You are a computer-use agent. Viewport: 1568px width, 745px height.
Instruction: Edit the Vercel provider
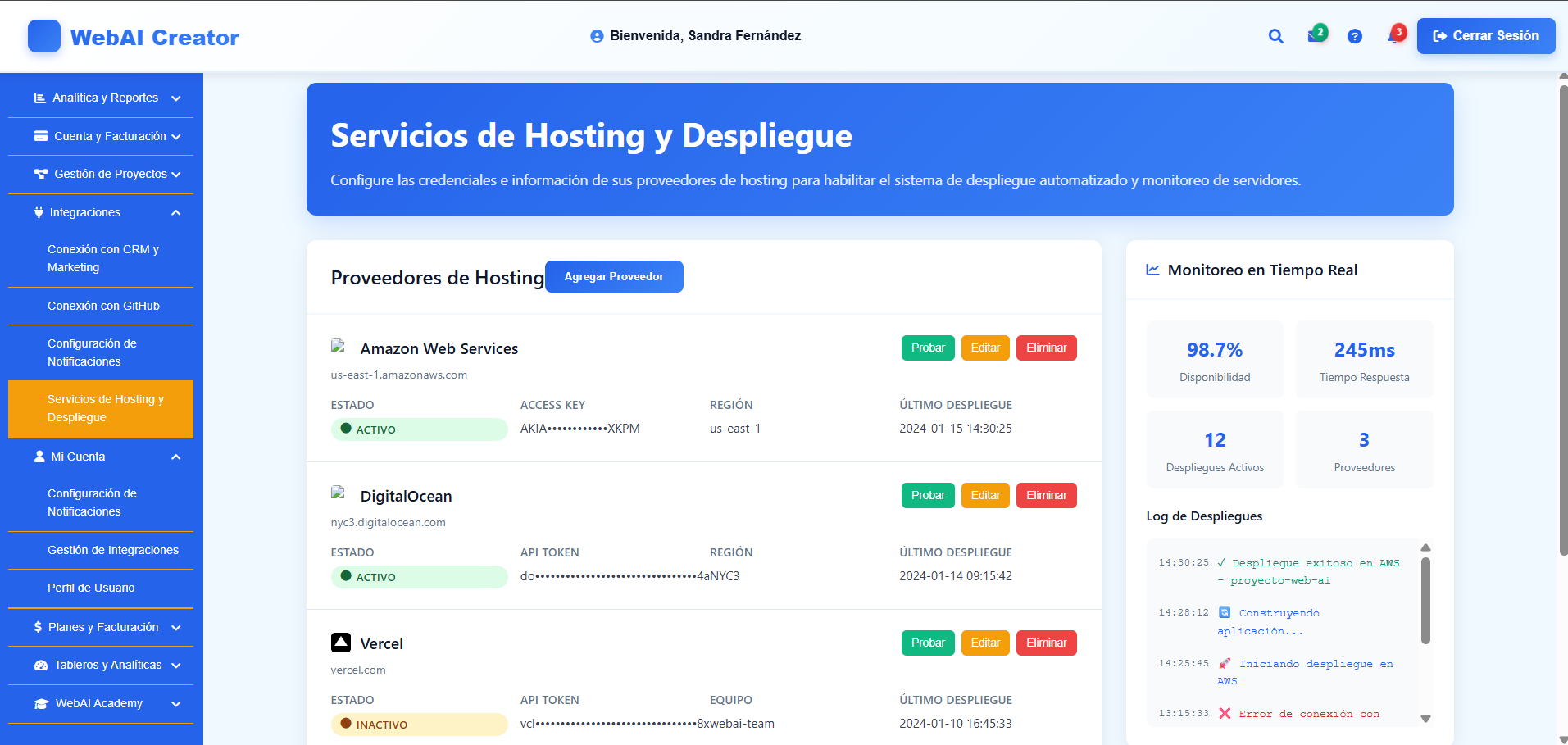click(985, 643)
